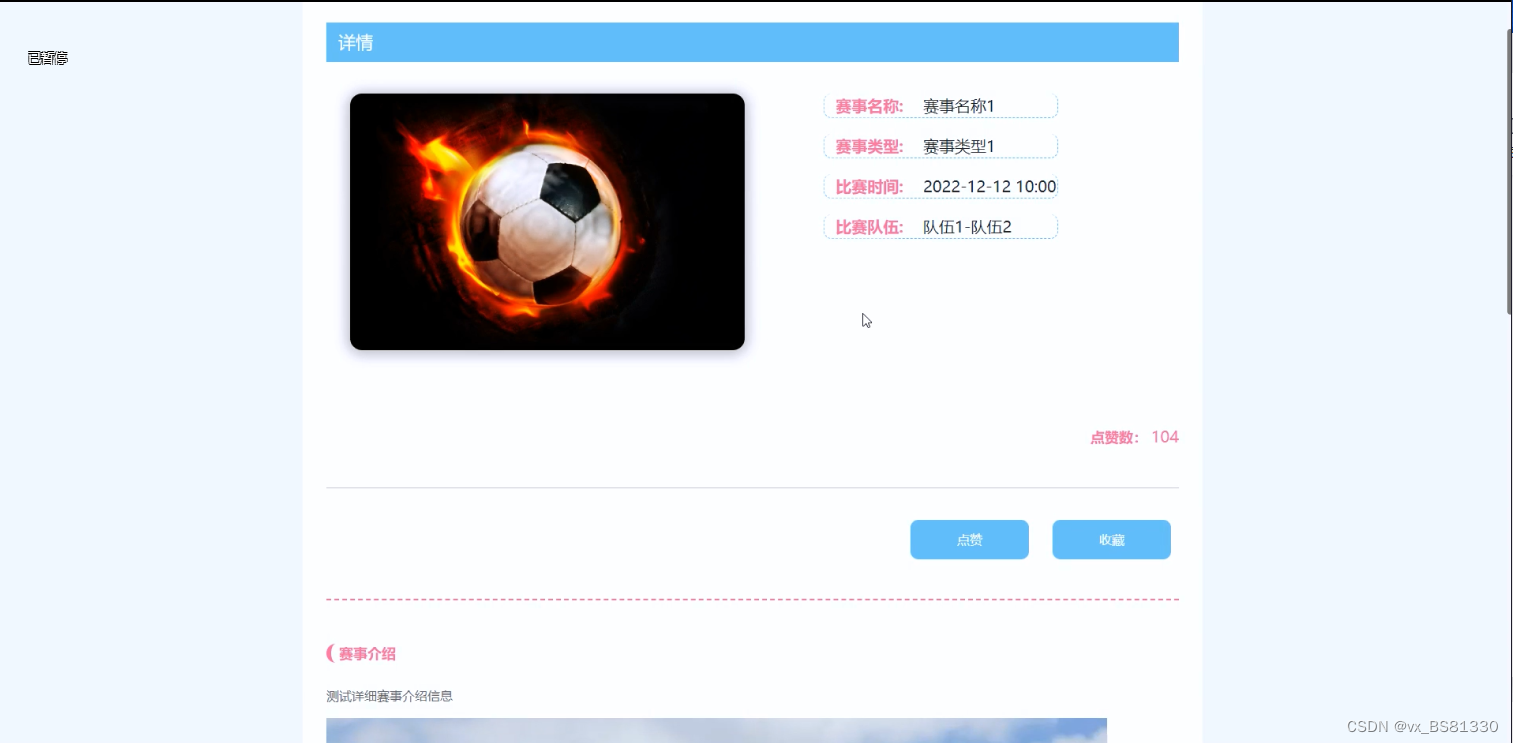Click the 详情 header bar

click(752, 42)
